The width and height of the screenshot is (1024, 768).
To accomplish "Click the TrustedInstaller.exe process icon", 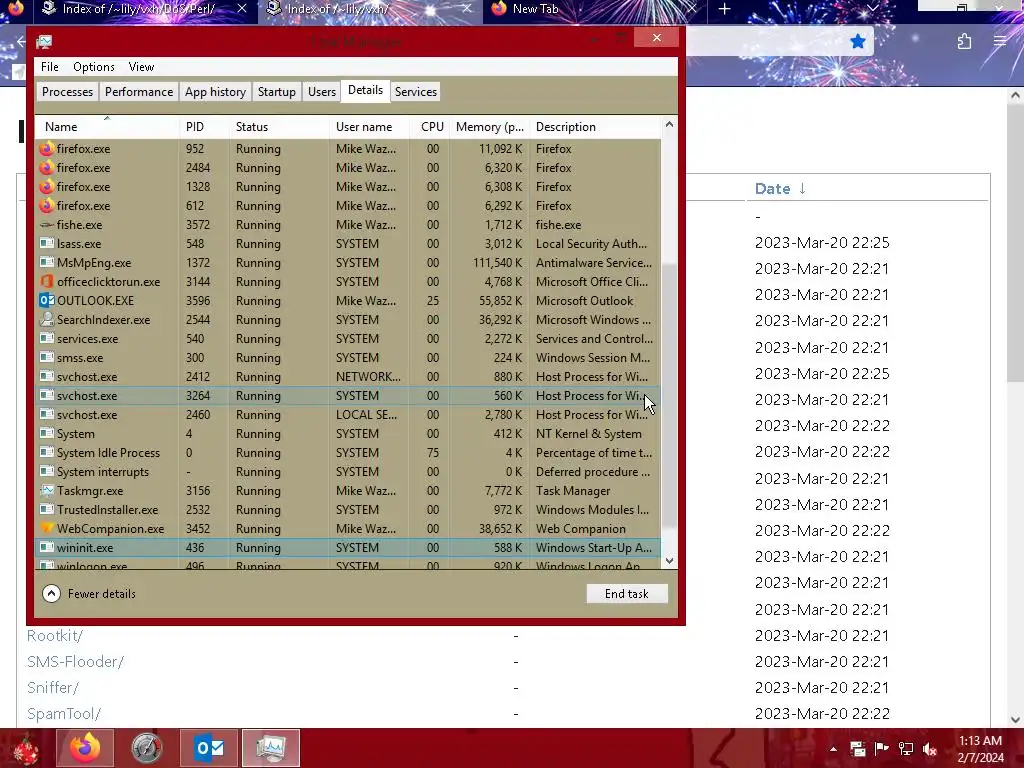I will pyautogui.click(x=46, y=509).
